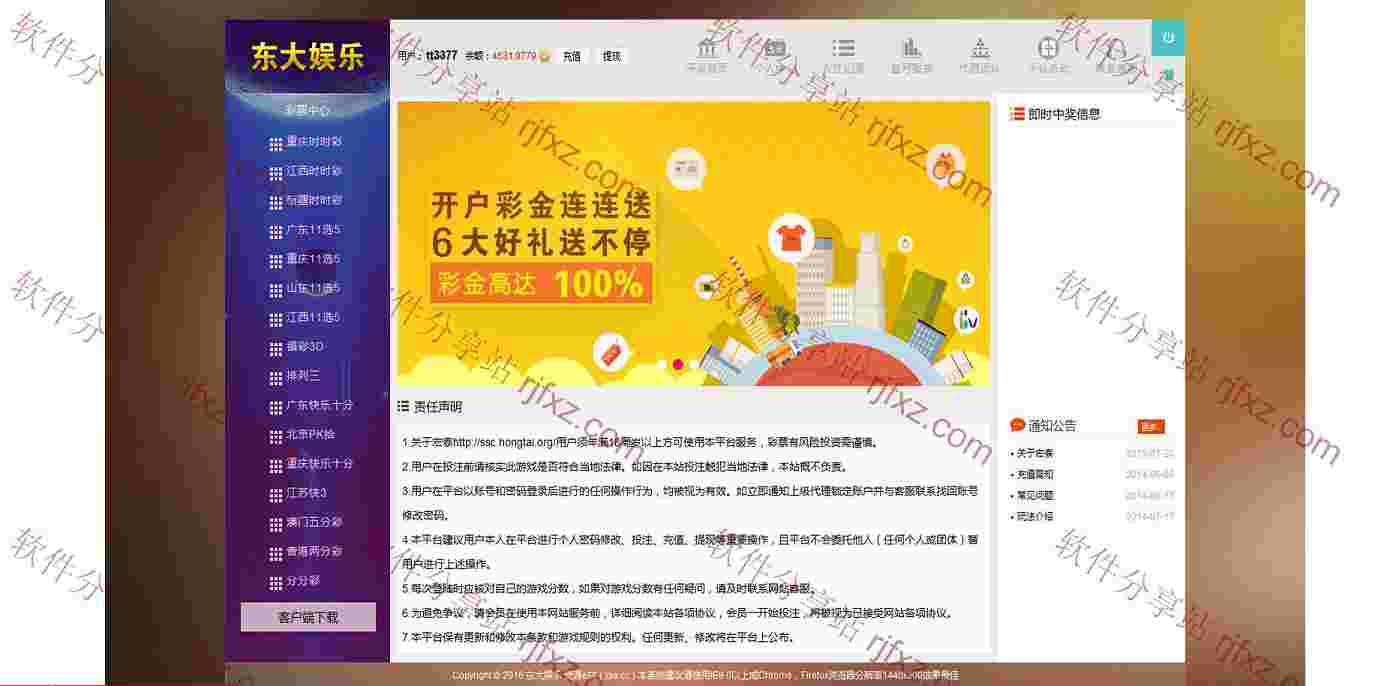The width and height of the screenshot is (1396, 686).
Task: Click the 客户端下载 download button
Action: coord(308,617)
